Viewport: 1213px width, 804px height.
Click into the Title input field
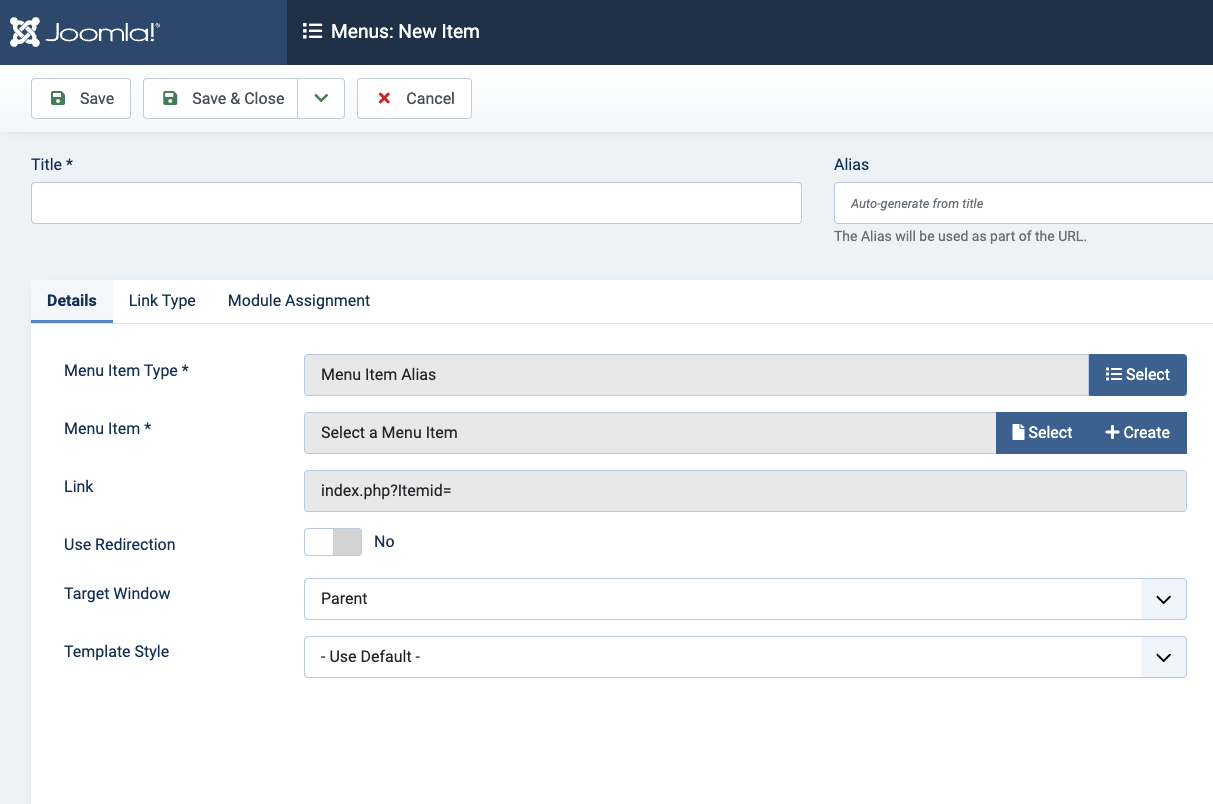tap(416, 203)
